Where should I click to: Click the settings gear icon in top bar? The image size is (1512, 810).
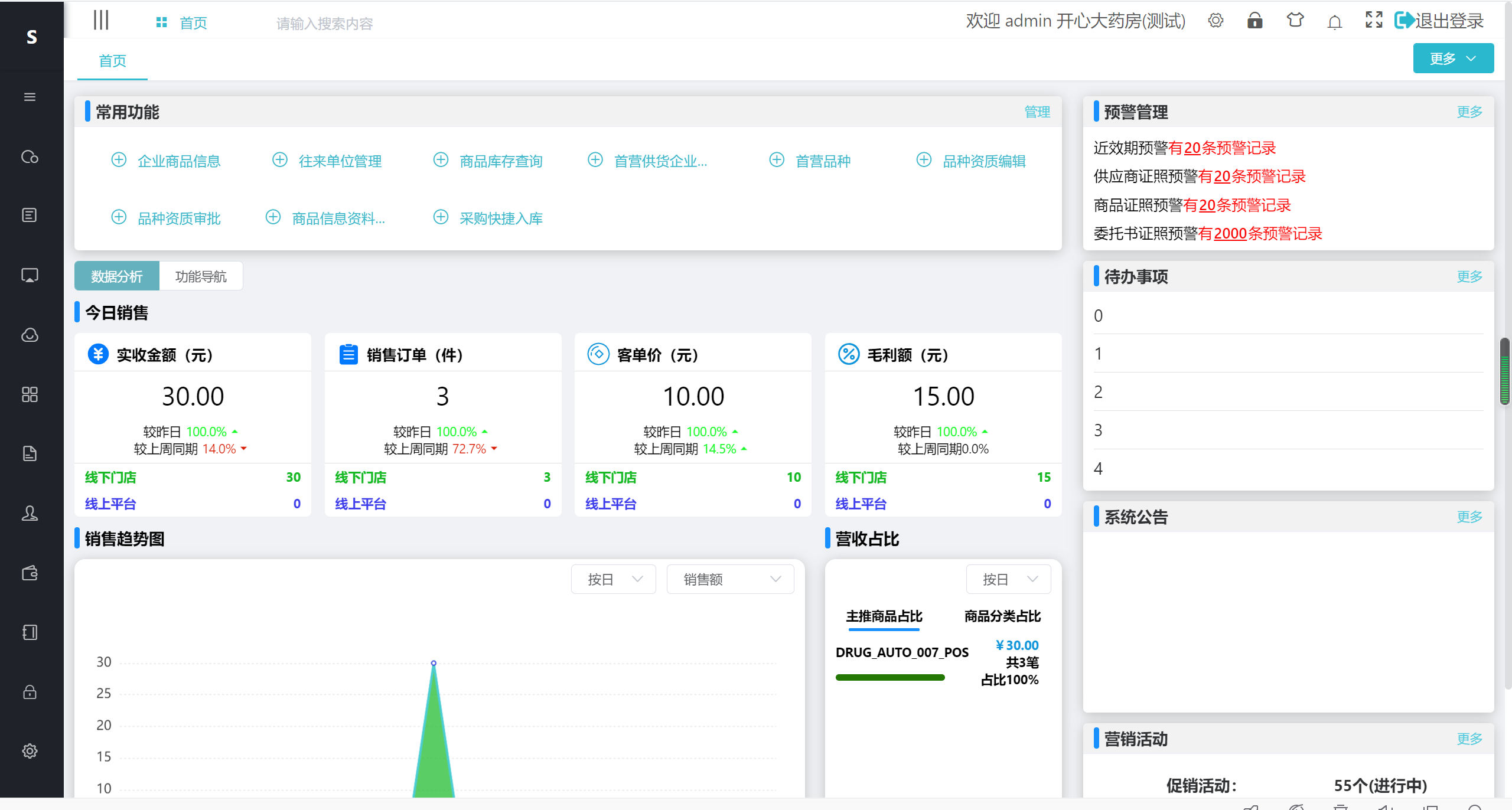(1216, 21)
